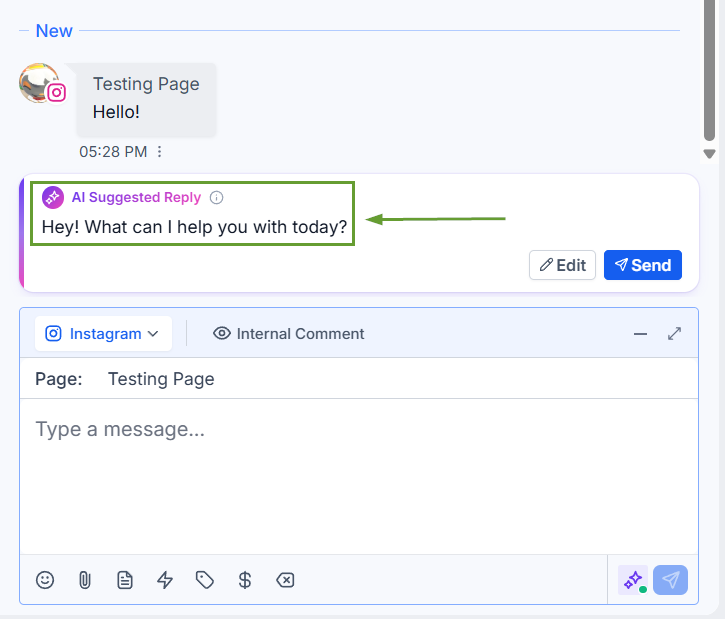Click the info icon beside AI Suggested Reply
Screen dimensions: 725x619
216,197
